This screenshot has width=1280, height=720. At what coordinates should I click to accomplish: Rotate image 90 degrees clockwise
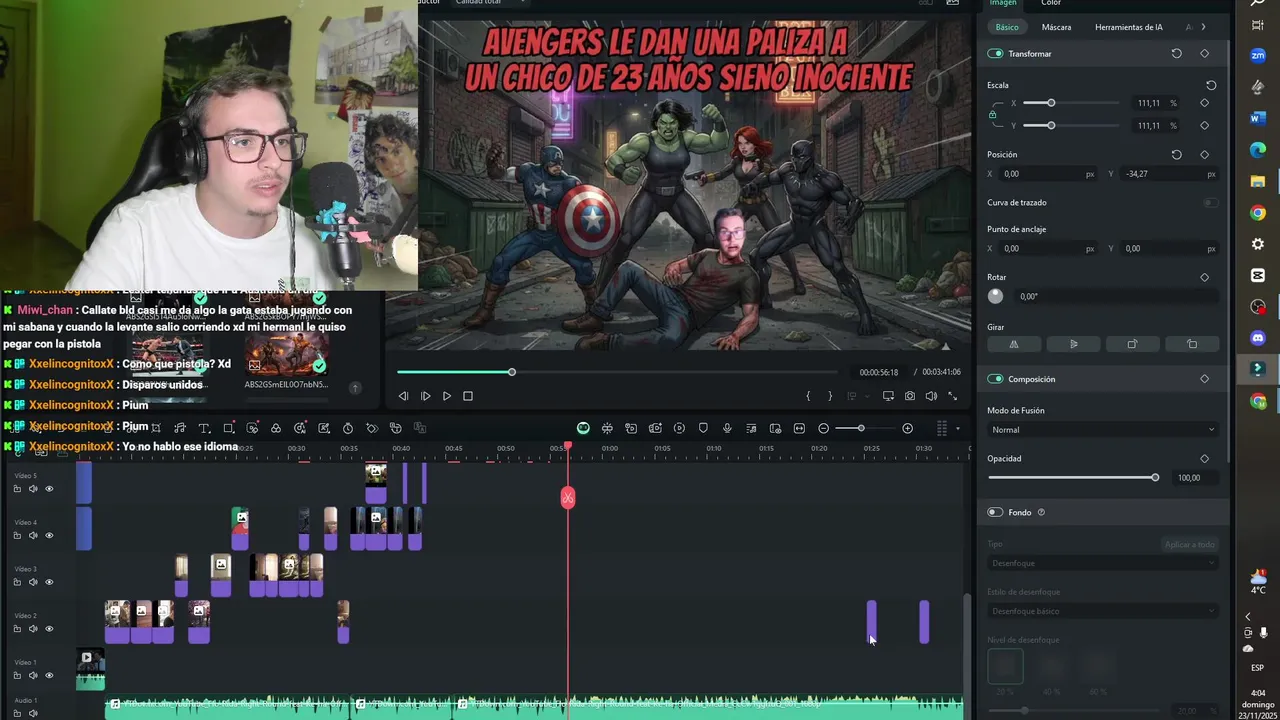(1132, 344)
